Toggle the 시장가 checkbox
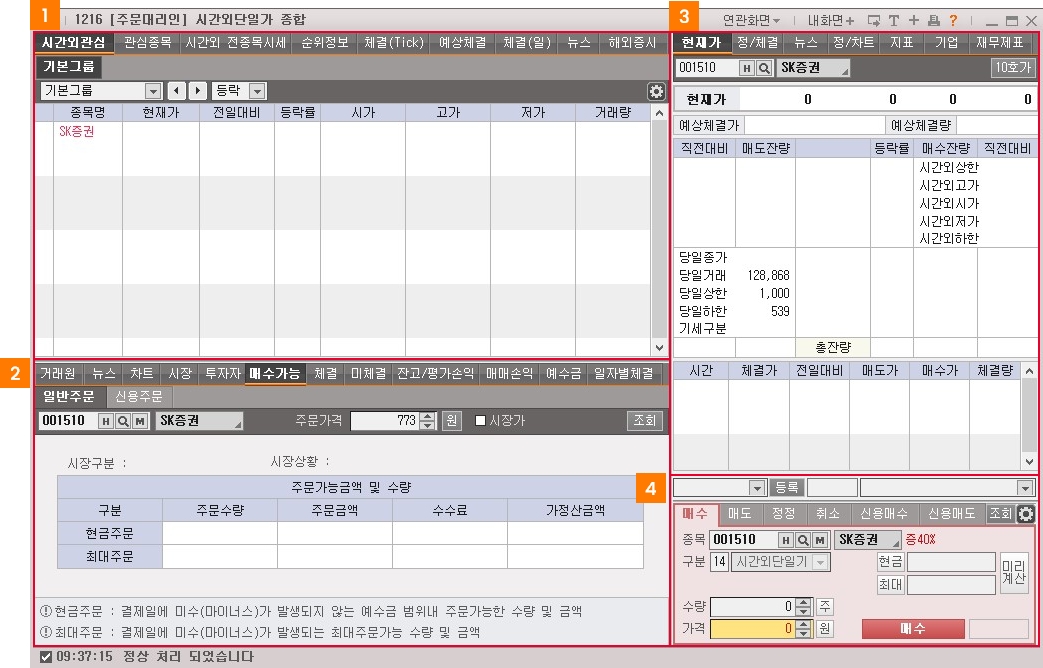Screen dimensions: 1043x668 [x=480, y=420]
